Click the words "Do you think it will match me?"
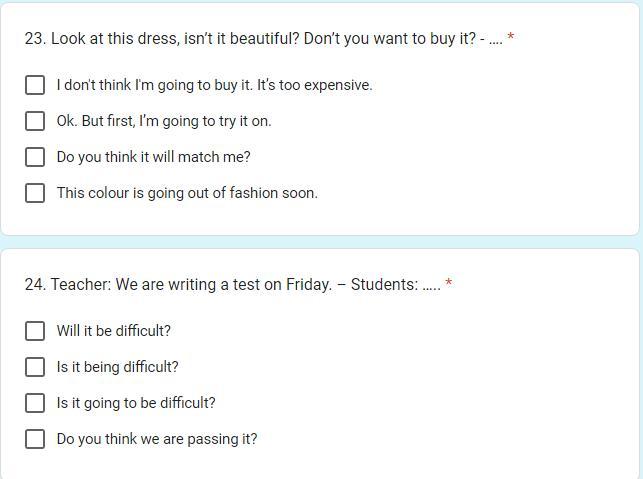Image resolution: width=643 pixels, height=479 pixels. click(153, 157)
